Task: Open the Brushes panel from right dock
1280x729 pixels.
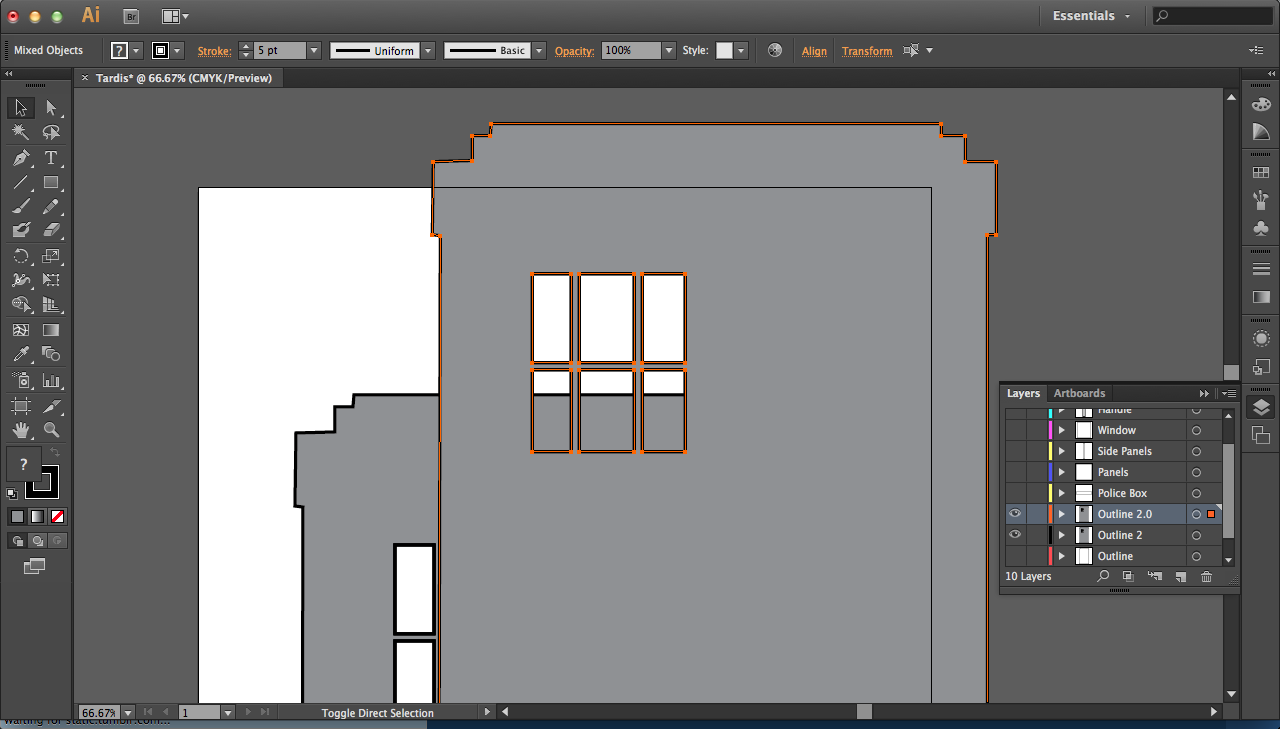Action: (x=1261, y=199)
